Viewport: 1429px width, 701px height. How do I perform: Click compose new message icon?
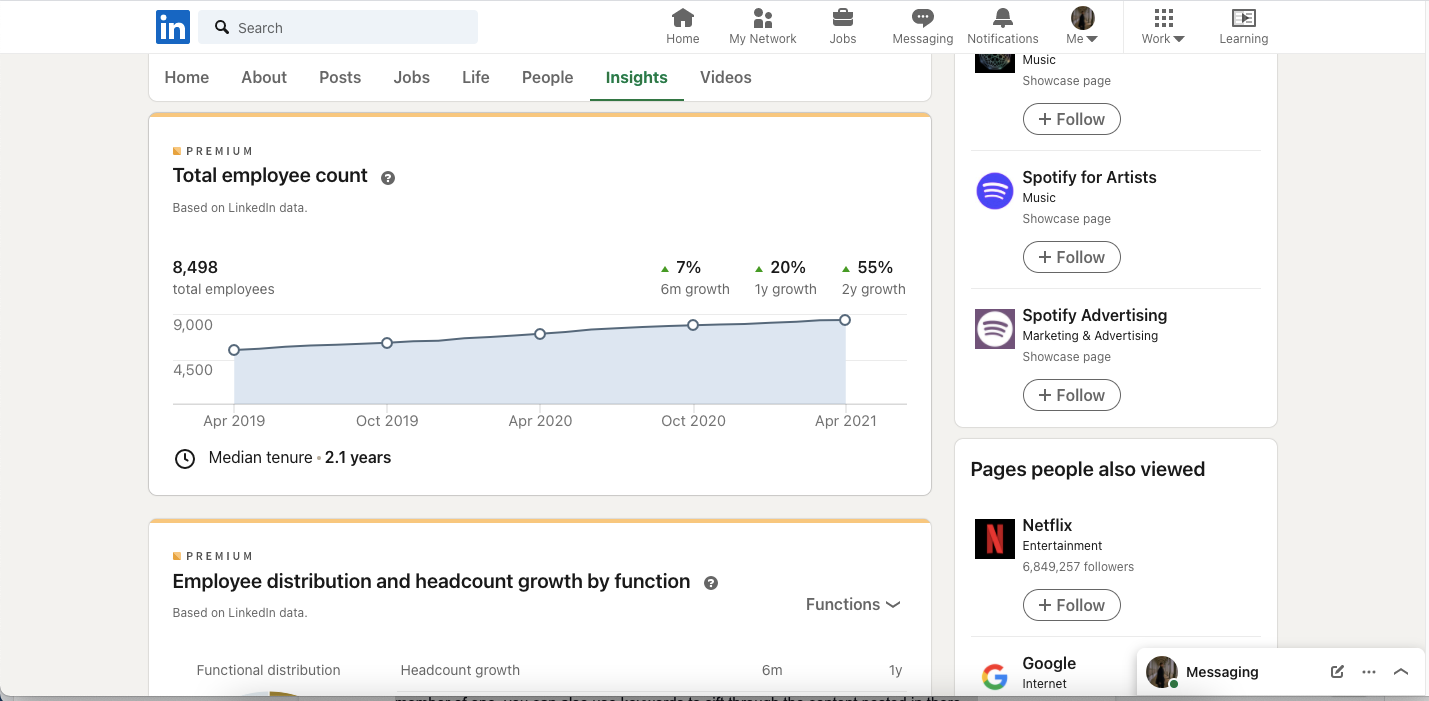click(x=1337, y=672)
